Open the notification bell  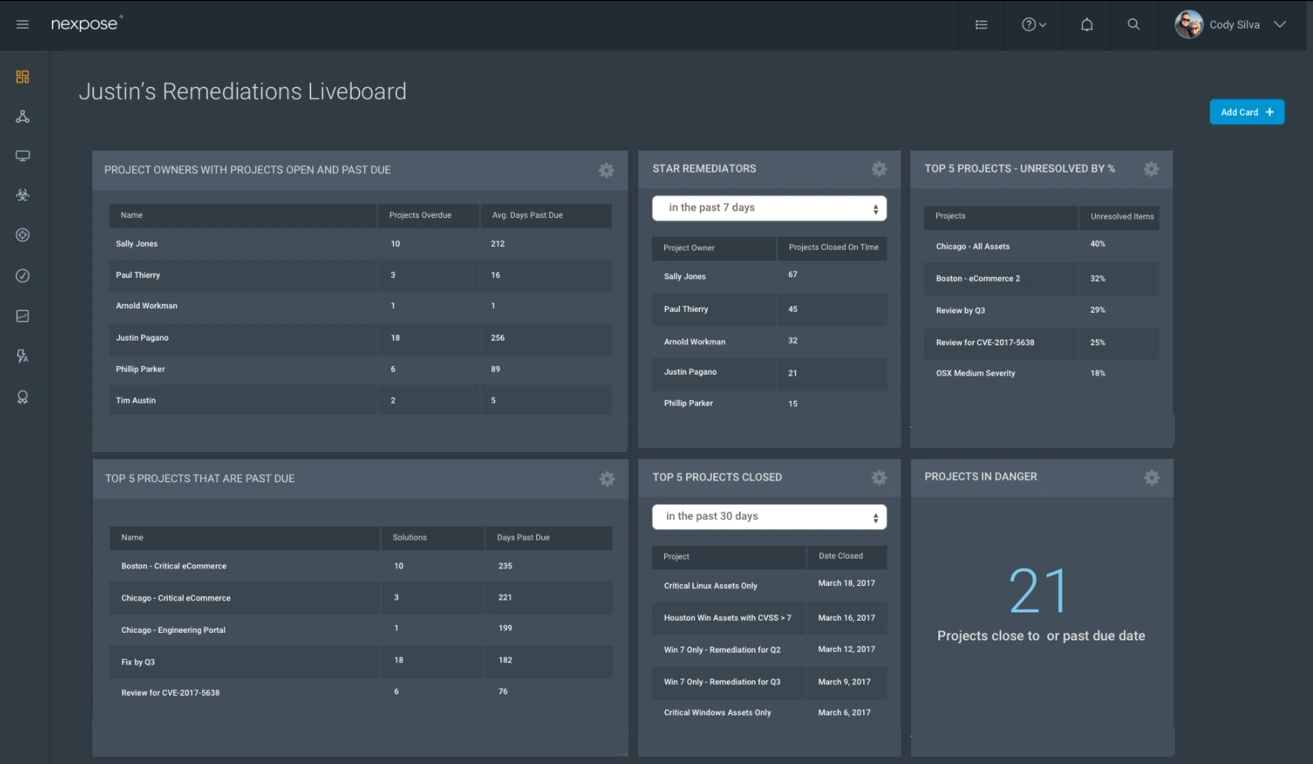(x=1086, y=25)
